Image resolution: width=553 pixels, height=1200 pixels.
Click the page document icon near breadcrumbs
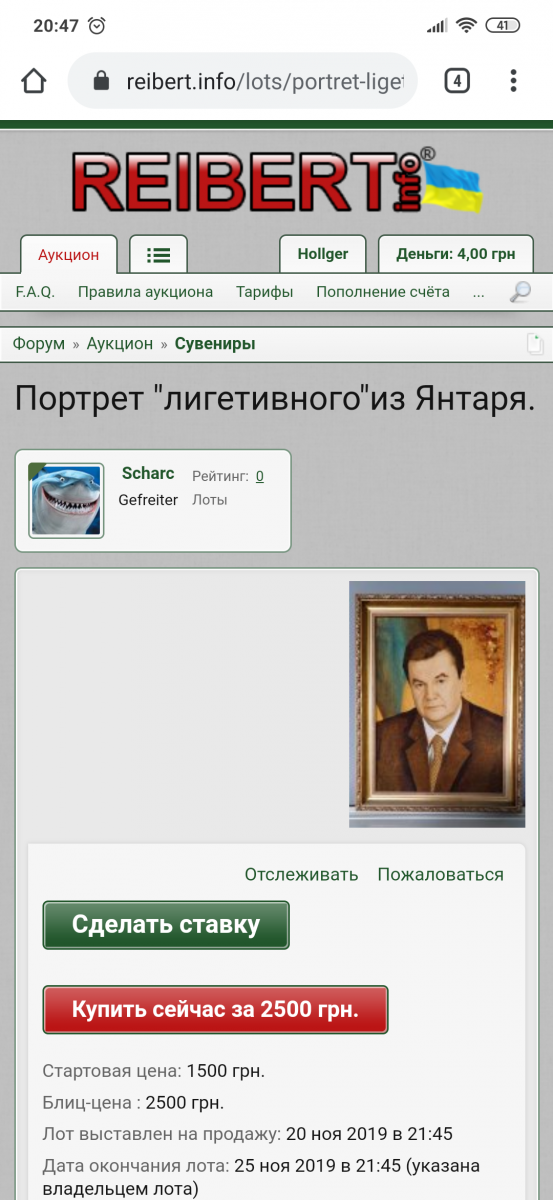[535, 344]
